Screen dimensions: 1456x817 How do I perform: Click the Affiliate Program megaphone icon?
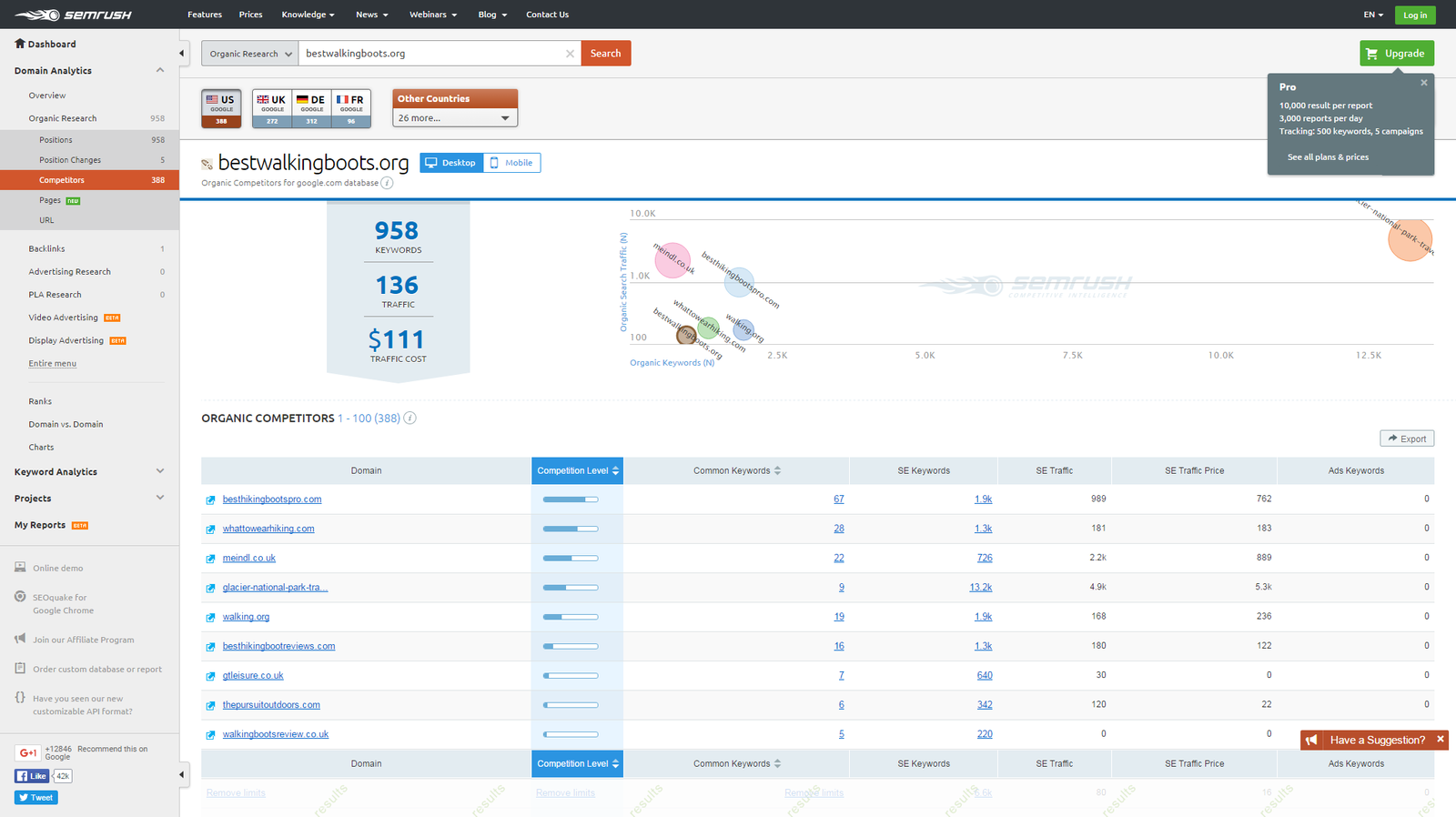pos(20,639)
